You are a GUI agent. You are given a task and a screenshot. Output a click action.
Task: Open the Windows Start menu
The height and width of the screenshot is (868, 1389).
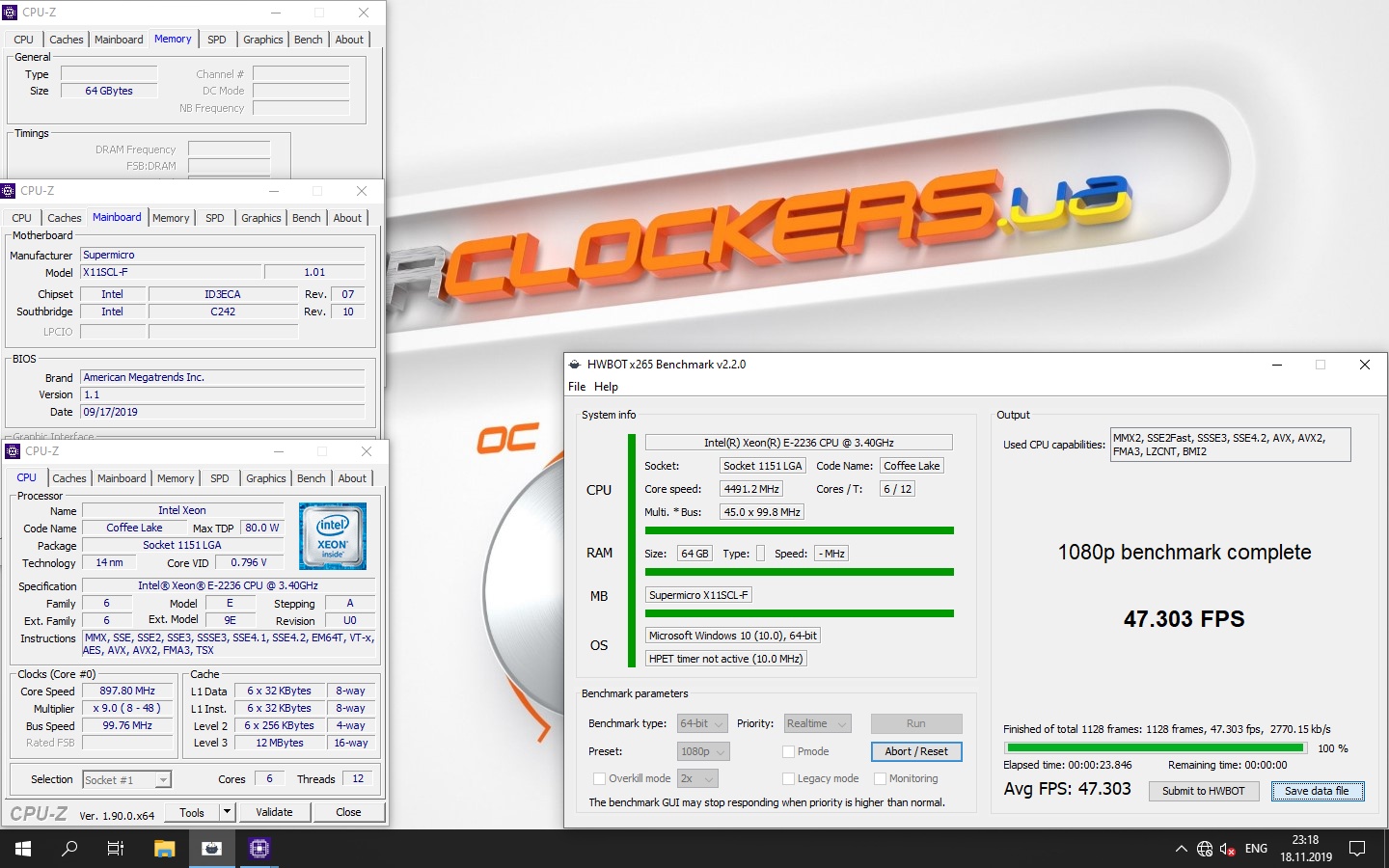(x=23, y=849)
